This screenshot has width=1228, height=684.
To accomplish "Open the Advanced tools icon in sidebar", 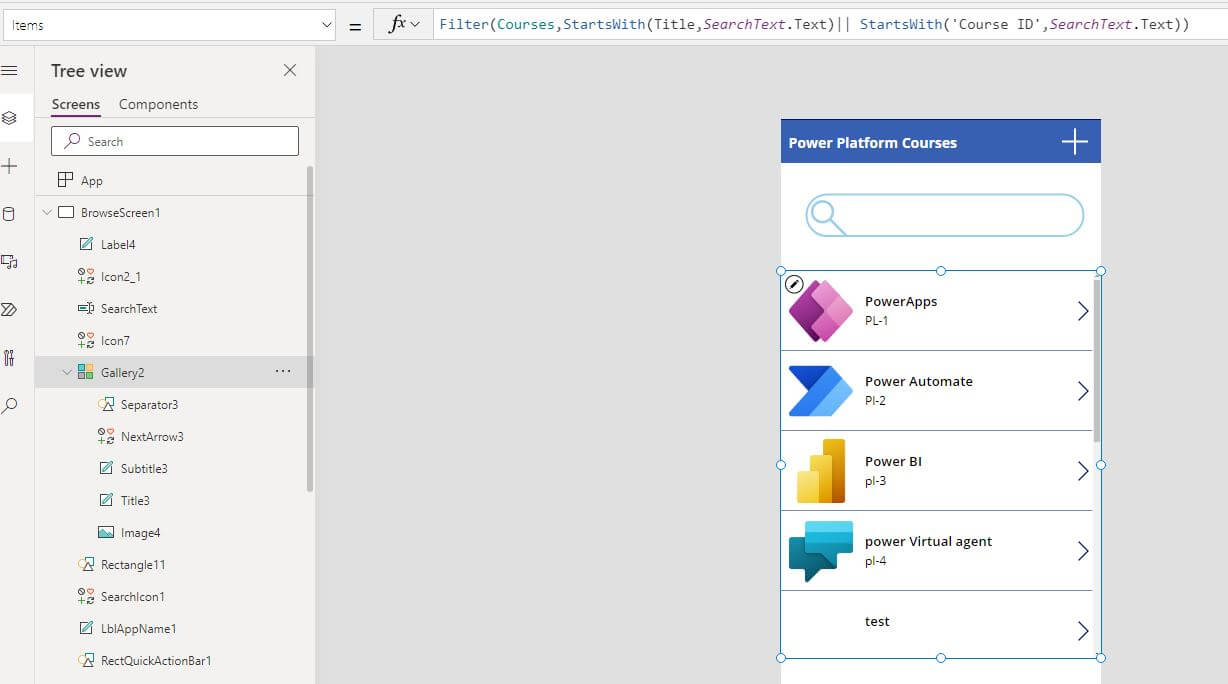I will (10, 358).
